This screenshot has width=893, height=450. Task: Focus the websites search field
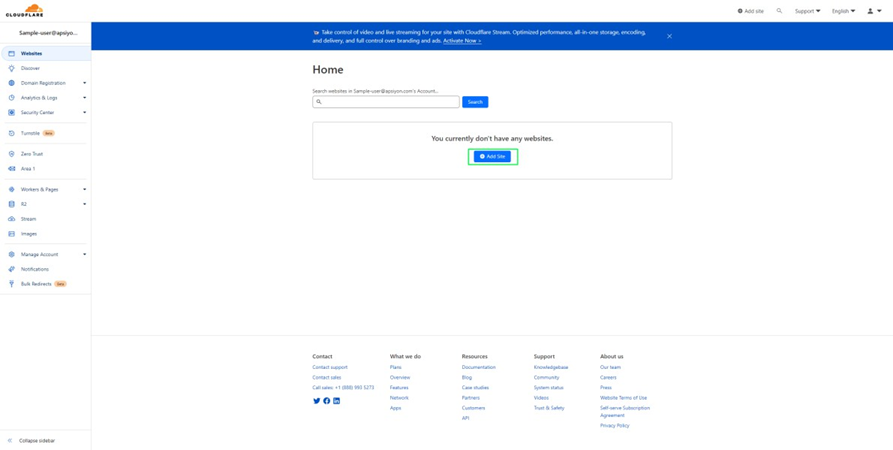click(386, 102)
